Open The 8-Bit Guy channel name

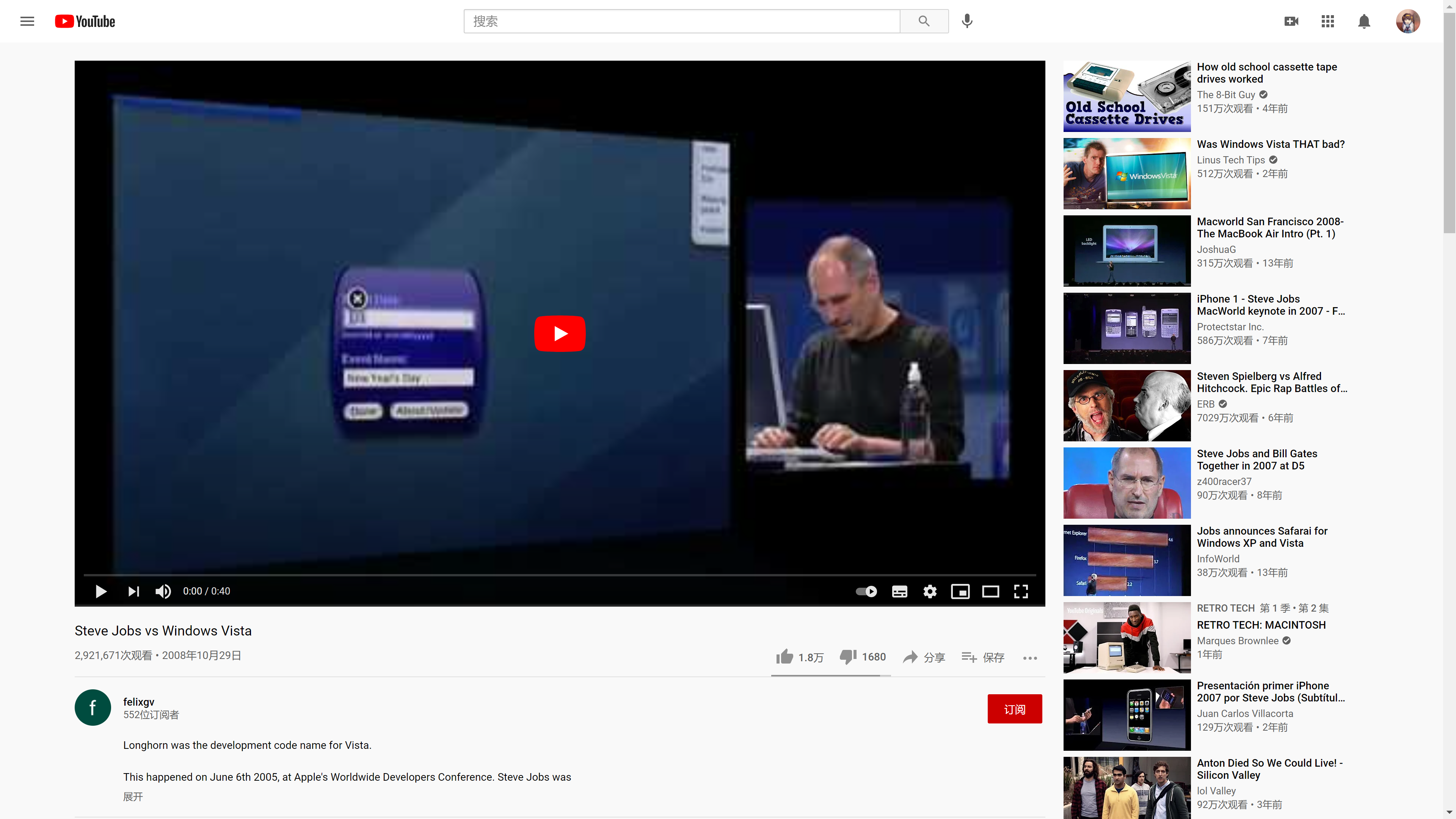(x=1225, y=95)
